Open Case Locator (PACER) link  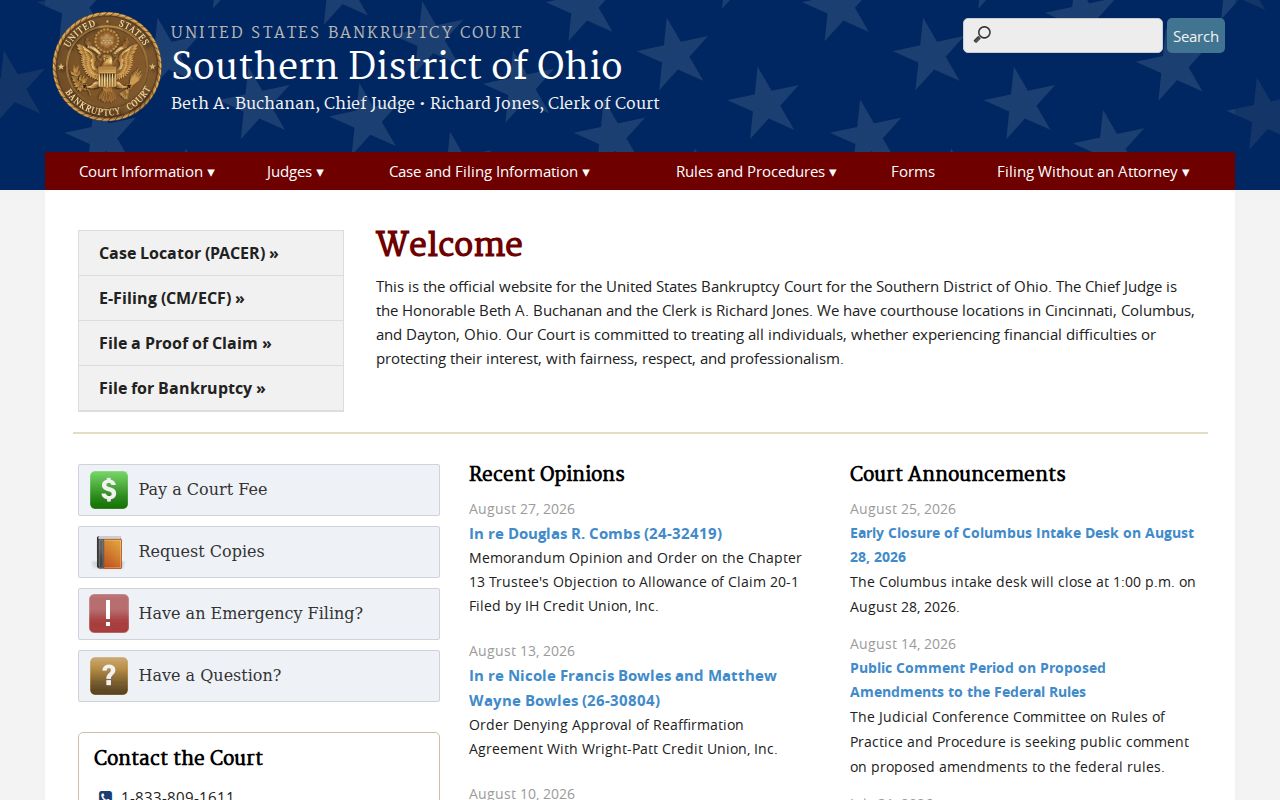211,253
